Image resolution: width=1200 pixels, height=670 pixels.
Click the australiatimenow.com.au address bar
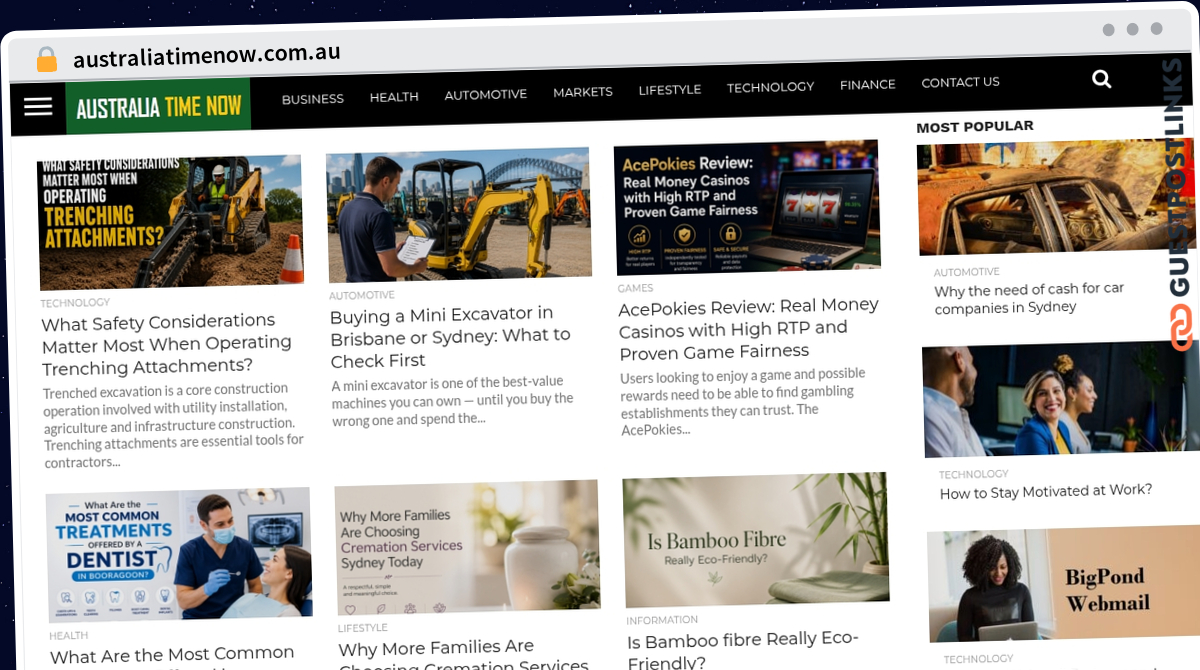(x=207, y=55)
